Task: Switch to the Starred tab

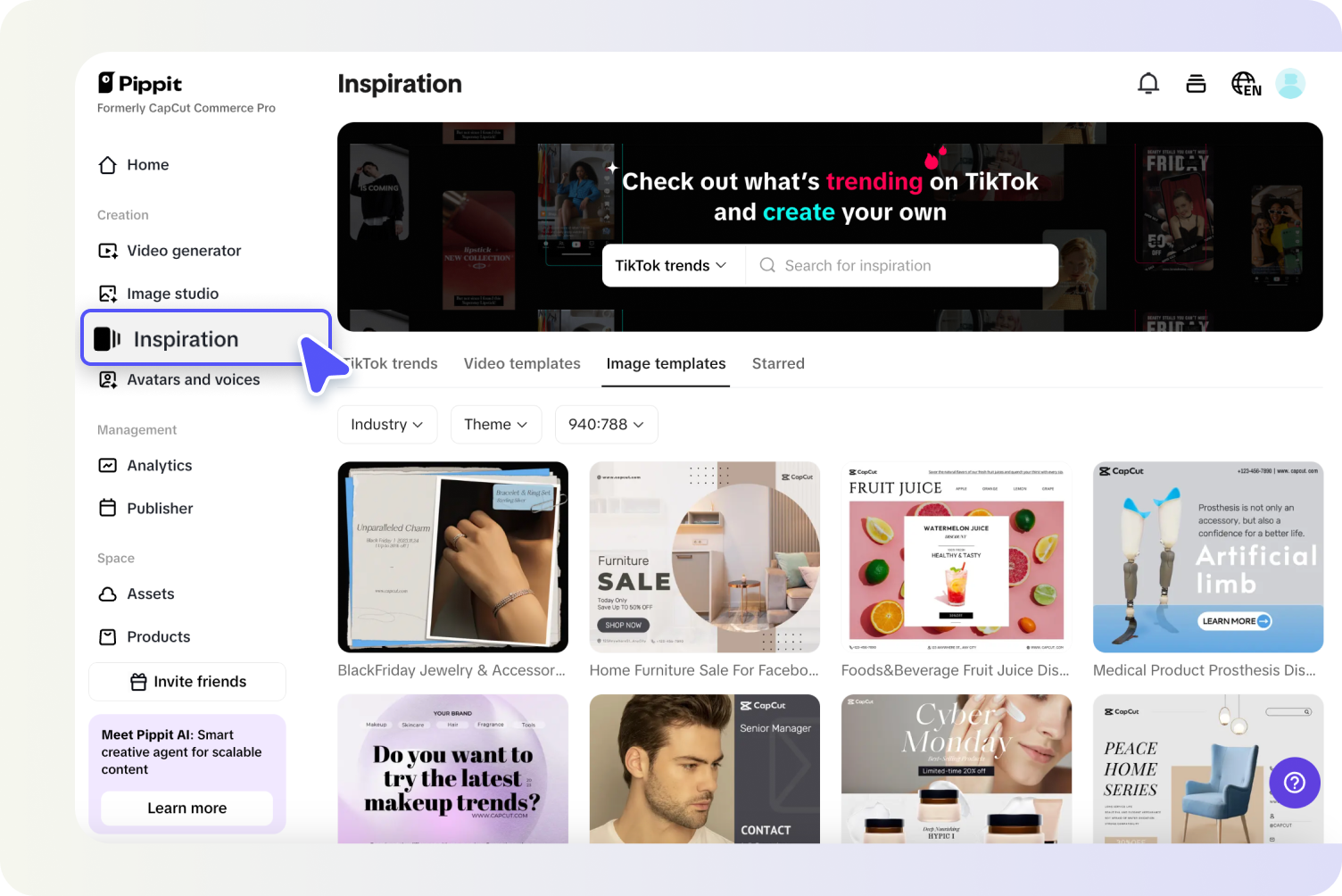Action: 778,364
